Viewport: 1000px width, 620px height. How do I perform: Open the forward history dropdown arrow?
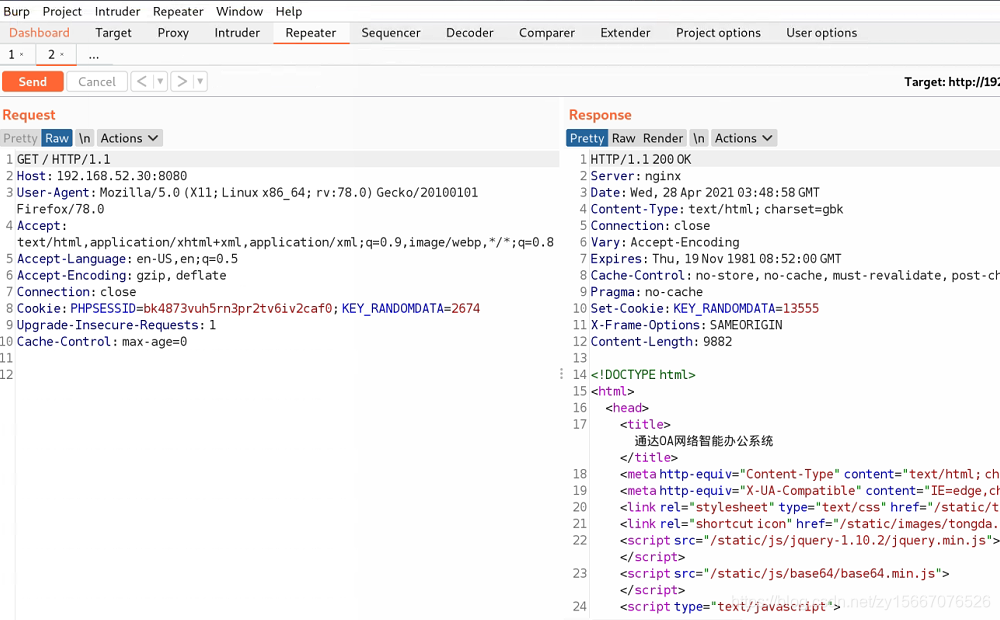[x=200, y=81]
